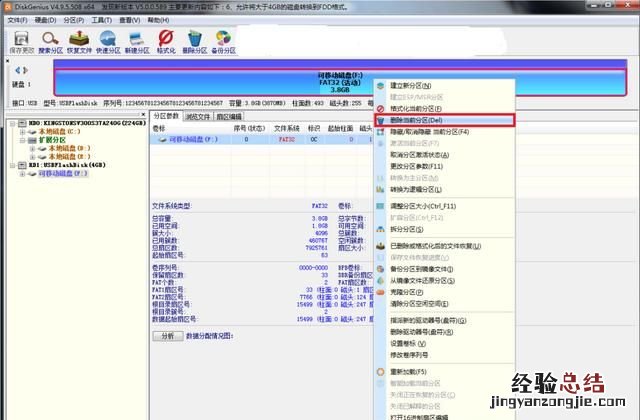The width and height of the screenshot is (640, 420).
Task: Open the 工具(T) menu in the menu bar
Action: 99,19
